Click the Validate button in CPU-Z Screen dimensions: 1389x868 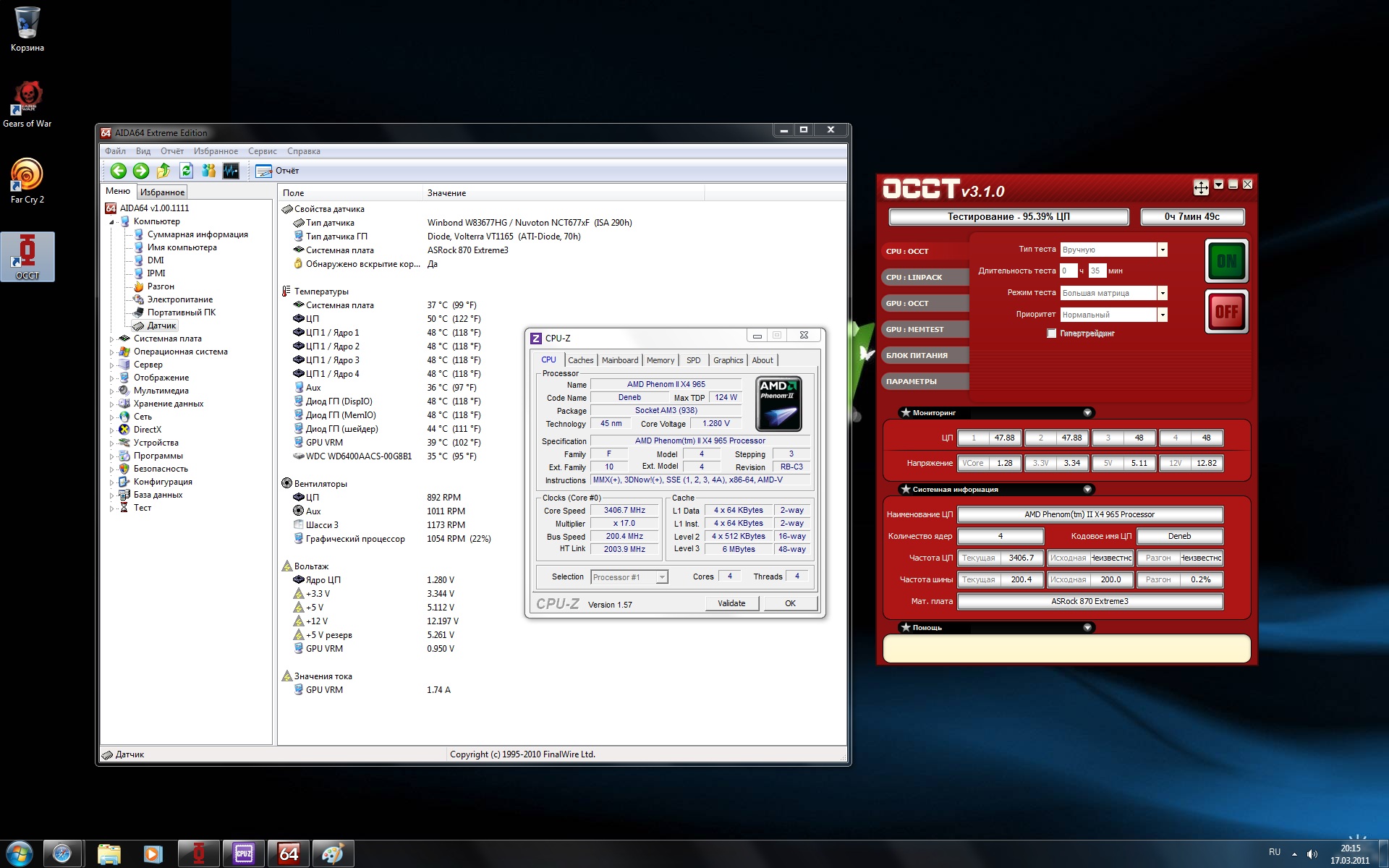(731, 603)
